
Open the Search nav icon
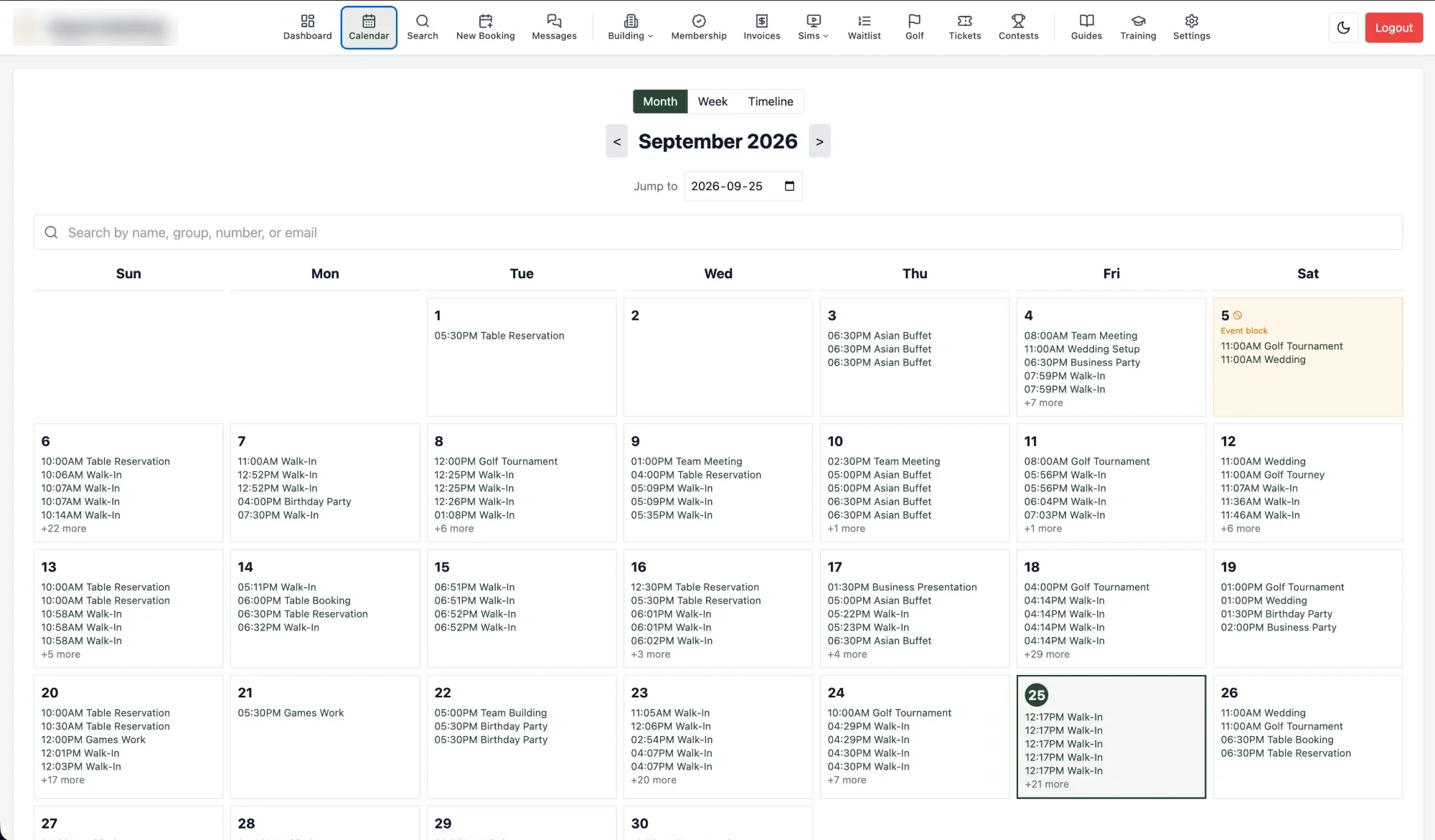pyautogui.click(x=422, y=27)
